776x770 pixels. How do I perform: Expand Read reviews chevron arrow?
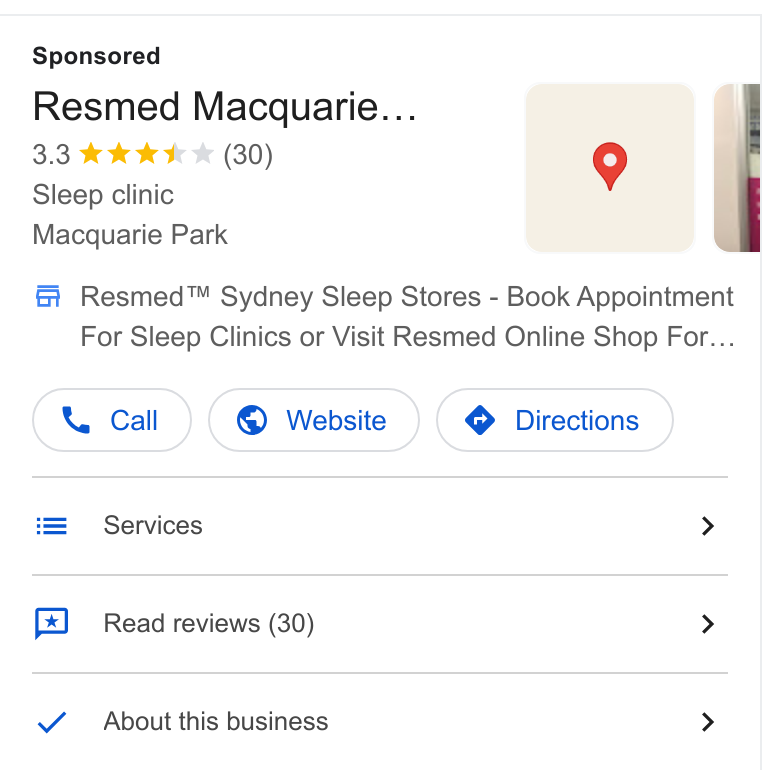708,624
